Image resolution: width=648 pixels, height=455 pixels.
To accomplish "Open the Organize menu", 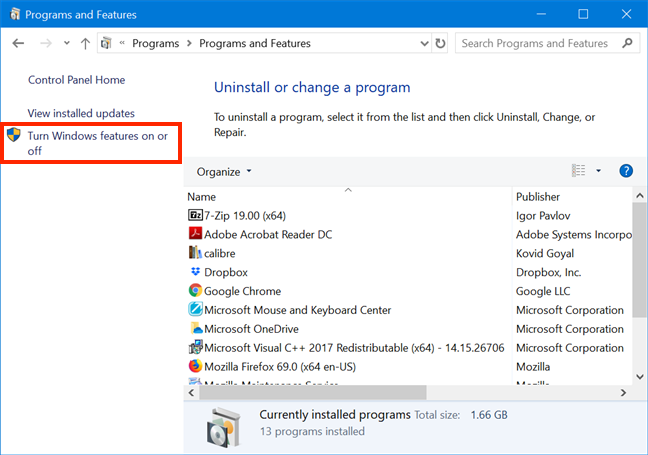I will click(x=224, y=172).
